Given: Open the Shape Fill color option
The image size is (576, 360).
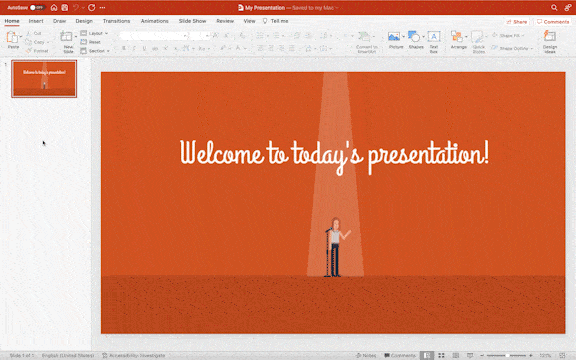Looking at the screenshot, I should 508,36.
